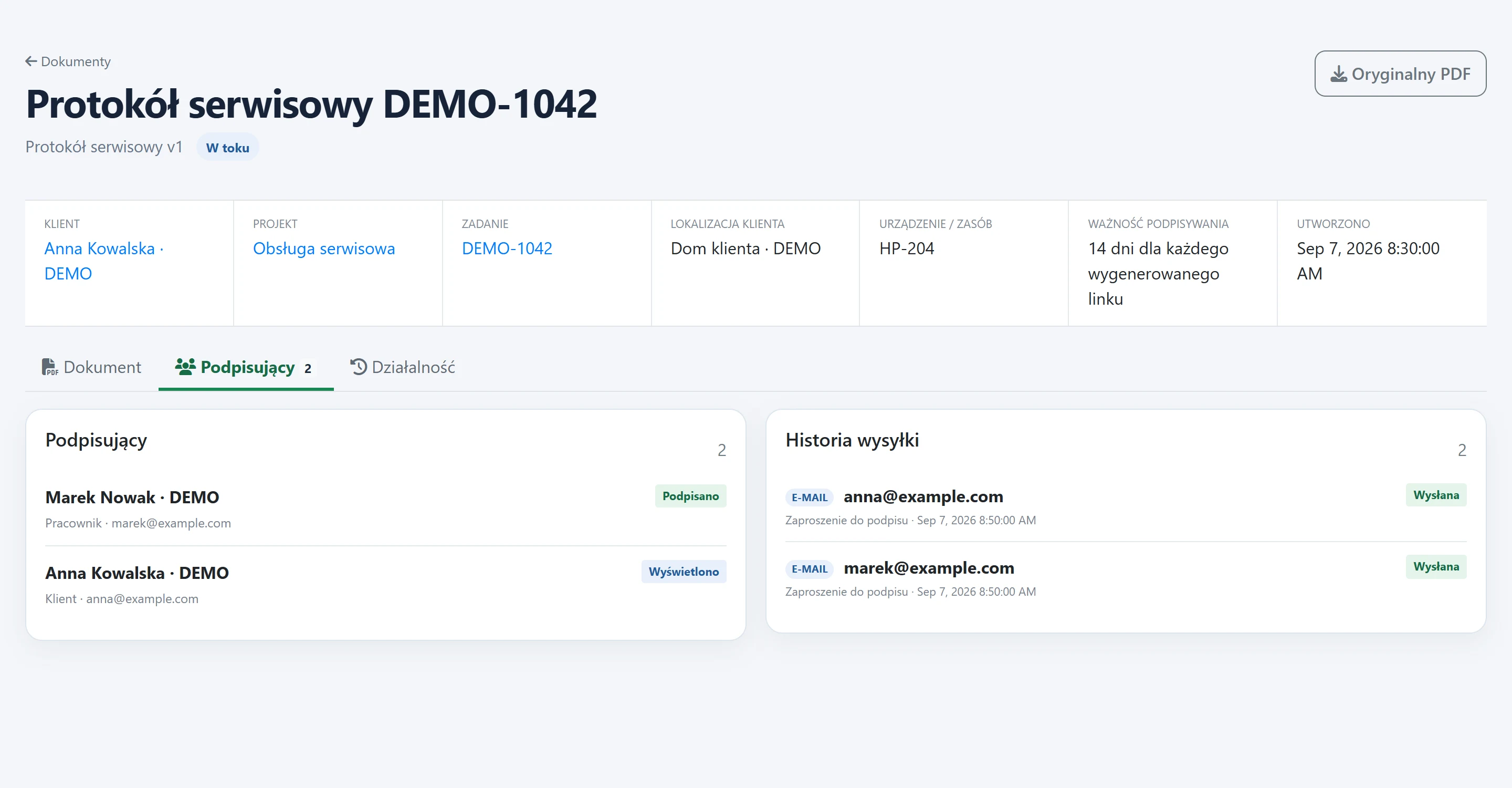Open client link Anna Kowalska · DEMO
This screenshot has width=1512, height=788.
click(x=104, y=261)
